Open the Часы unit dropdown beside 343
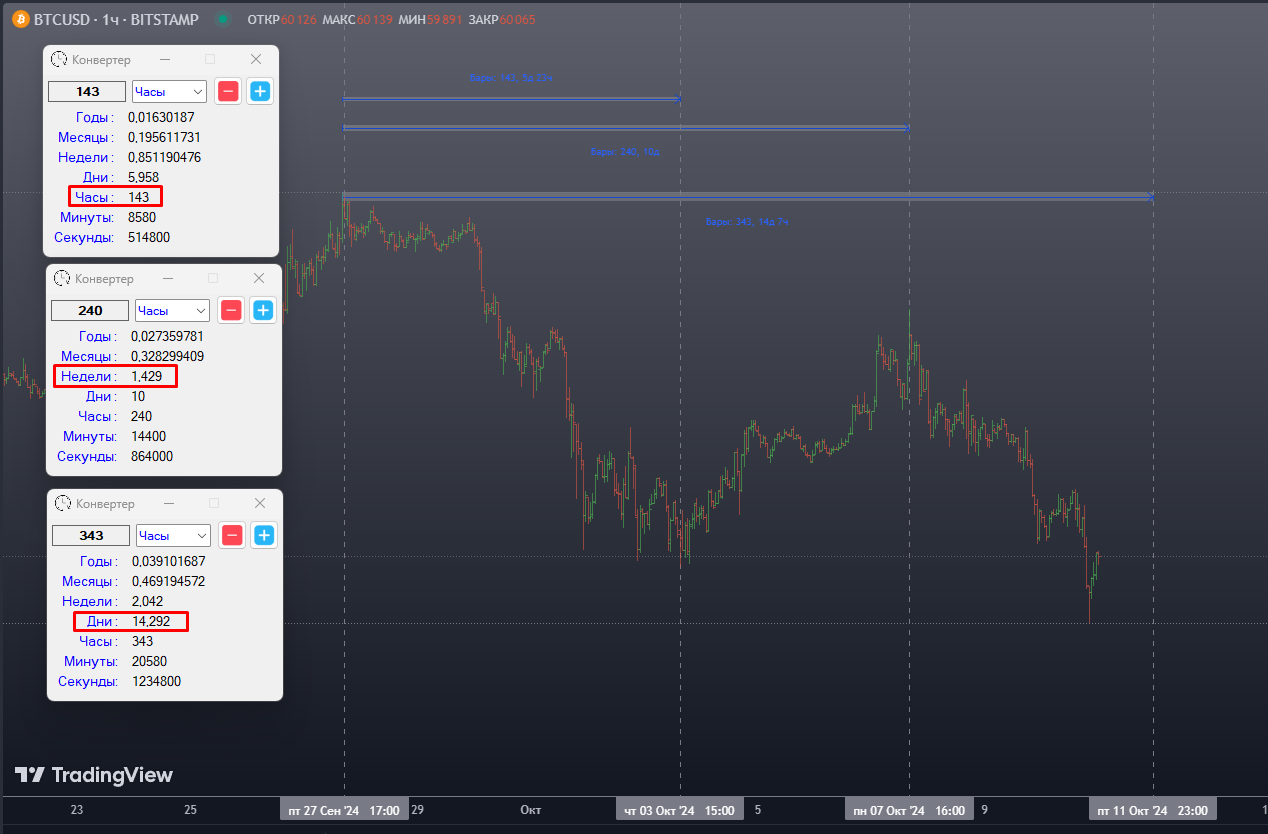Screen dimensions: 1268x834 (x=173, y=535)
